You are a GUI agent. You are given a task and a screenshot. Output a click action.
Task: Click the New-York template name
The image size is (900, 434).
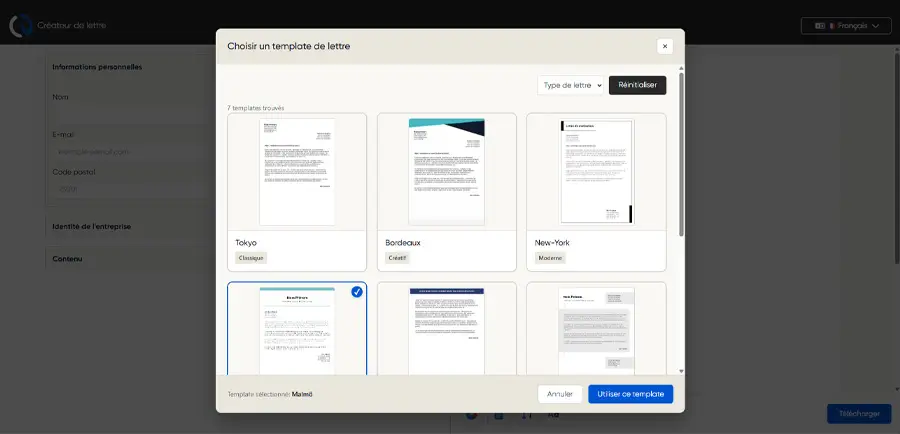(x=552, y=243)
